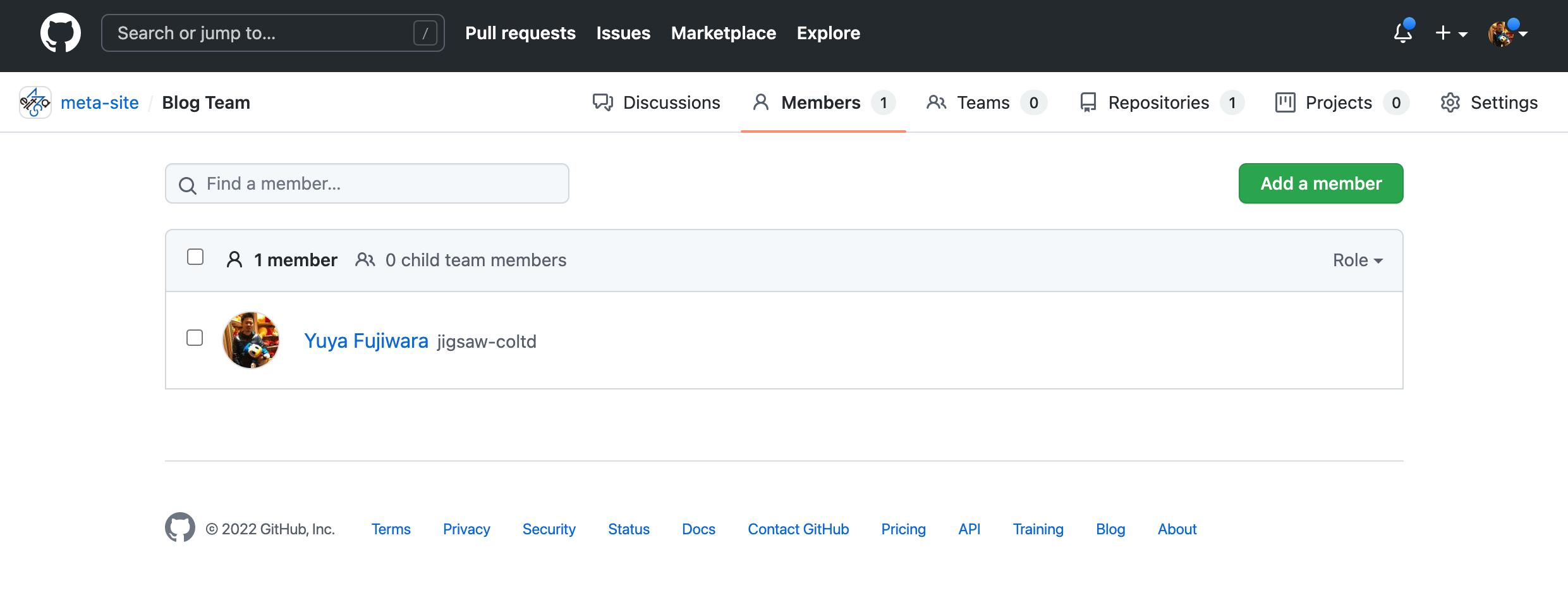Open the Pricing footer link

[x=903, y=529]
